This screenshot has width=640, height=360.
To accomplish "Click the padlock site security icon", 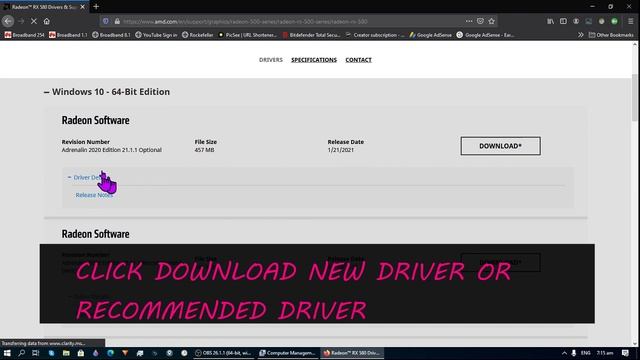I will pyautogui.click(x=117, y=21).
